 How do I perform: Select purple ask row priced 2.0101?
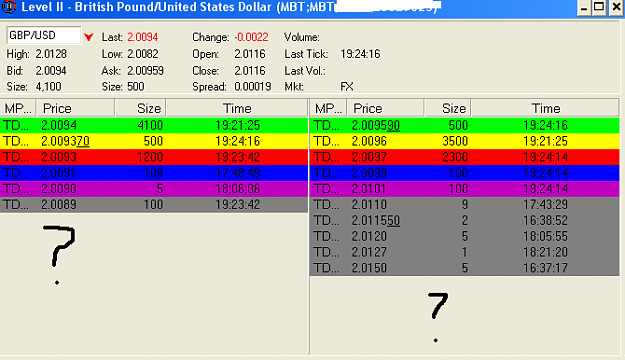pos(465,189)
